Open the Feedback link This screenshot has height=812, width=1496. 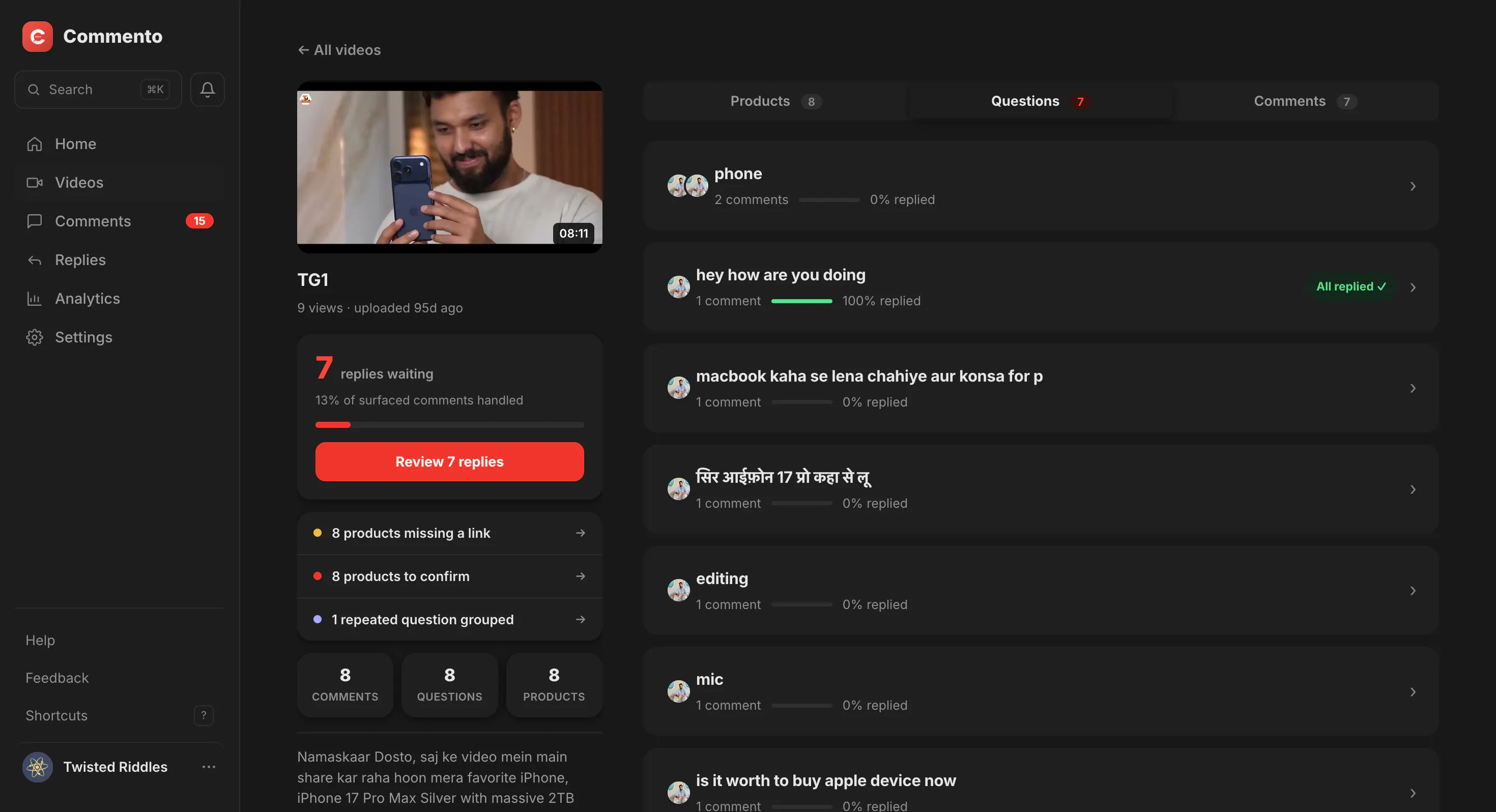(x=57, y=678)
